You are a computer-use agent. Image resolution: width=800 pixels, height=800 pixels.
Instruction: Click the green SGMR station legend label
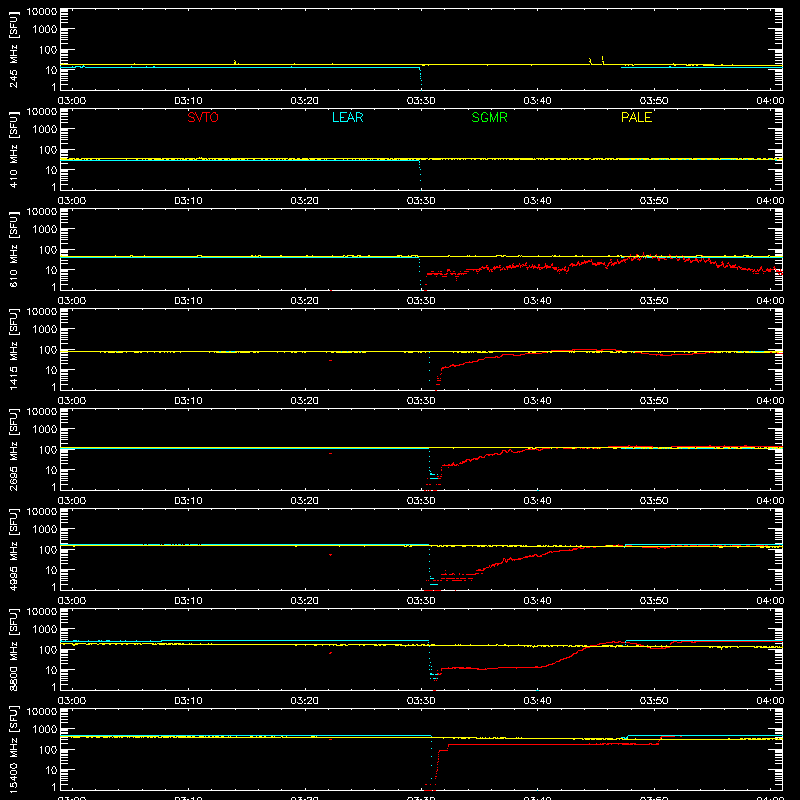pos(489,117)
